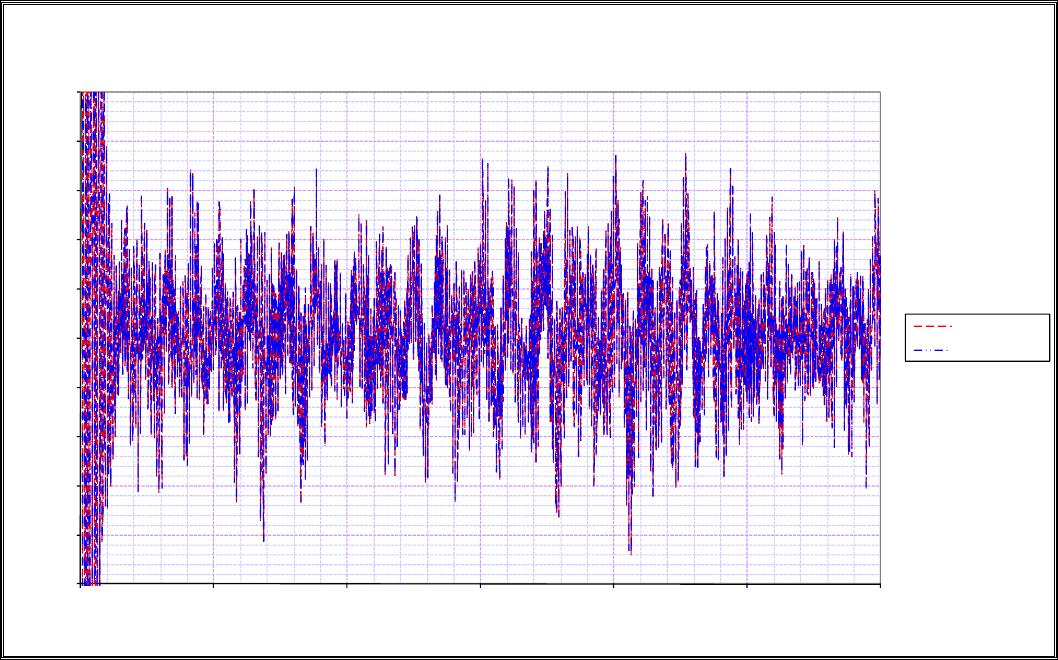Click the second tick on the horizontal axis

coord(213,586)
